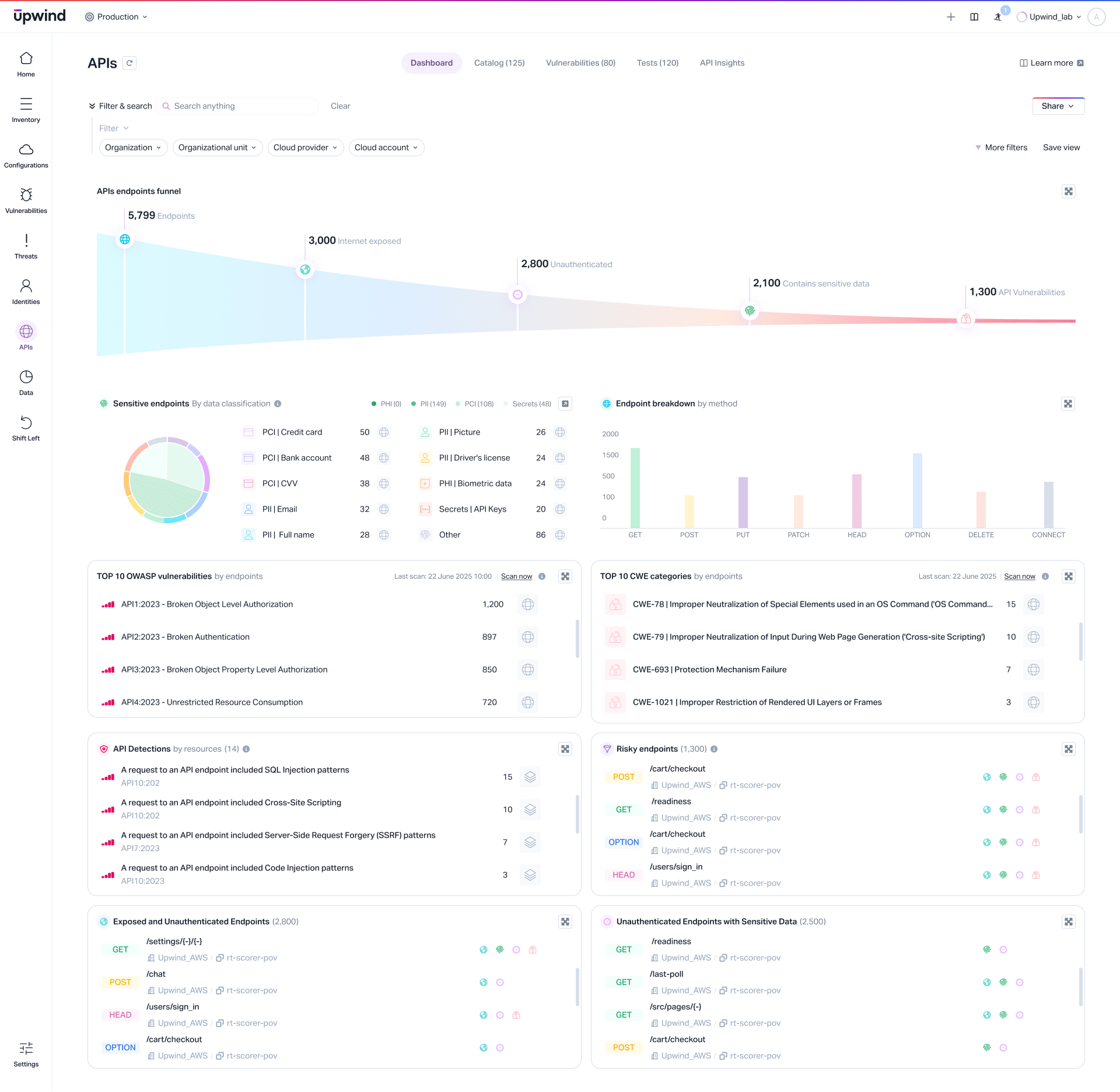Open the Vulnerabilities (80) tab
This screenshot has height=1092, width=1120.
coord(580,63)
